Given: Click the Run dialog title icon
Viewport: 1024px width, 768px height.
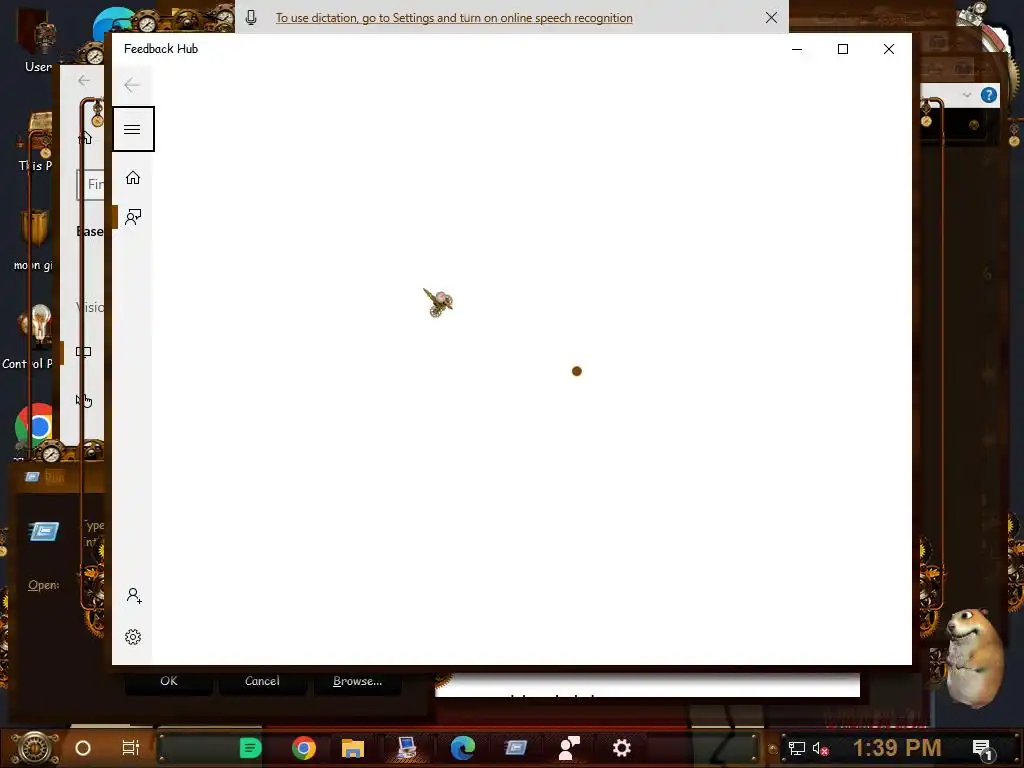Looking at the screenshot, I should coord(32,477).
